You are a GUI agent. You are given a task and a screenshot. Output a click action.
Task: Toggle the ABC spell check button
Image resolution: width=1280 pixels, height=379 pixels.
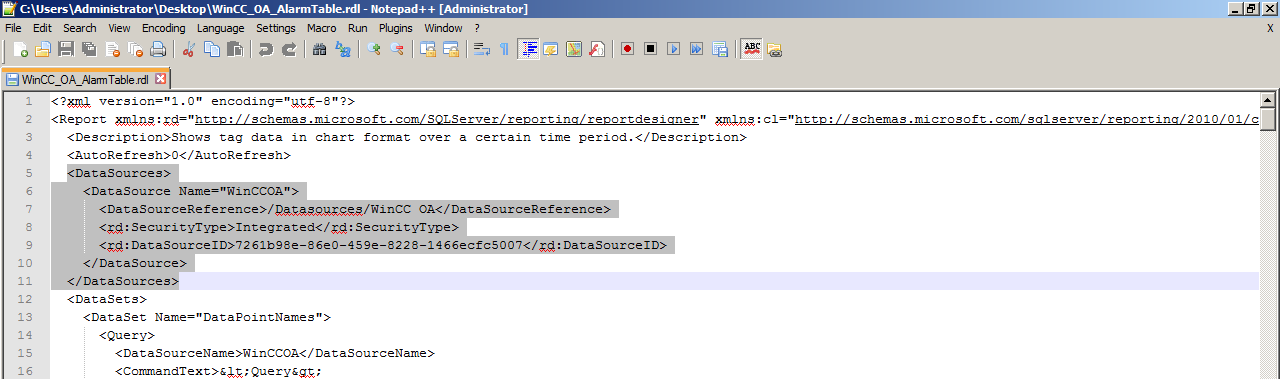click(x=750, y=49)
